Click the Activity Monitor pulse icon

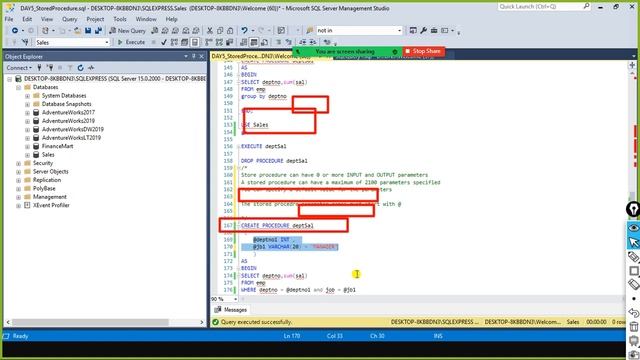91,68
